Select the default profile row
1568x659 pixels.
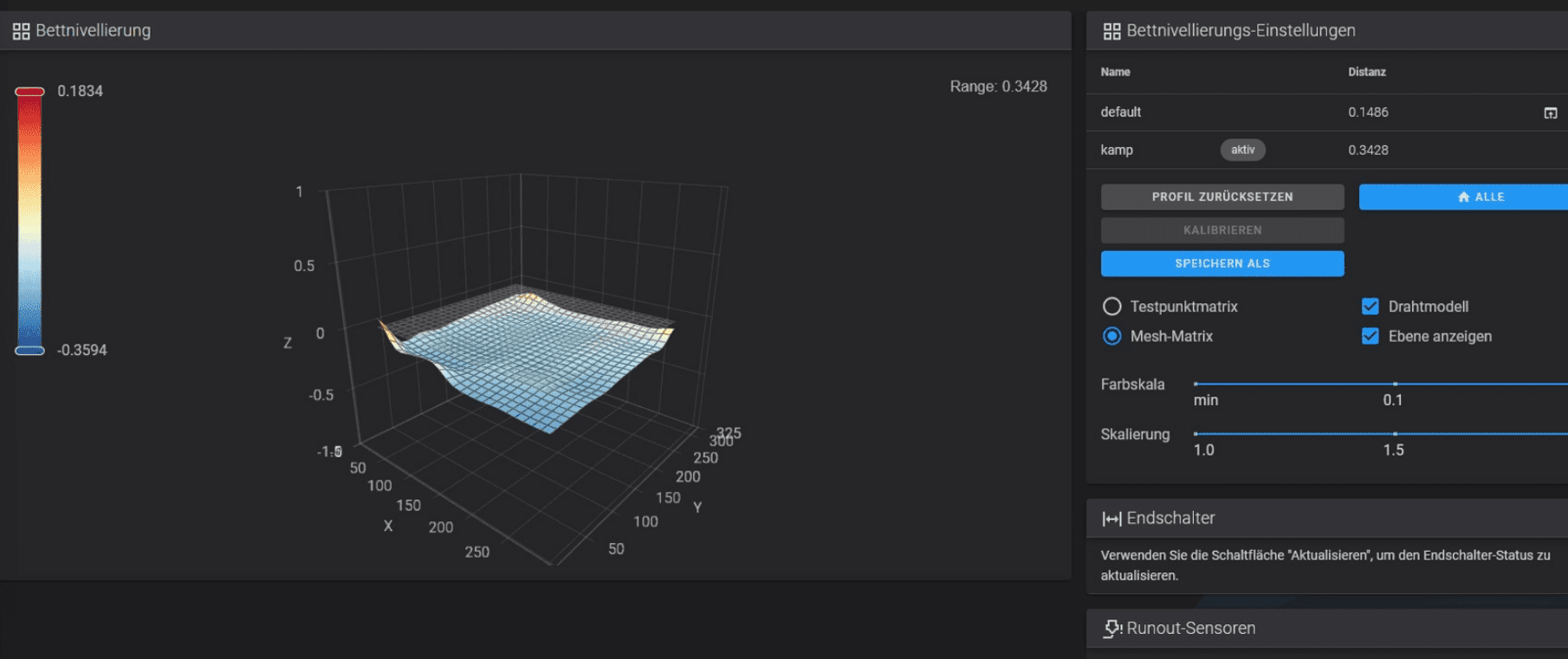click(x=1327, y=113)
